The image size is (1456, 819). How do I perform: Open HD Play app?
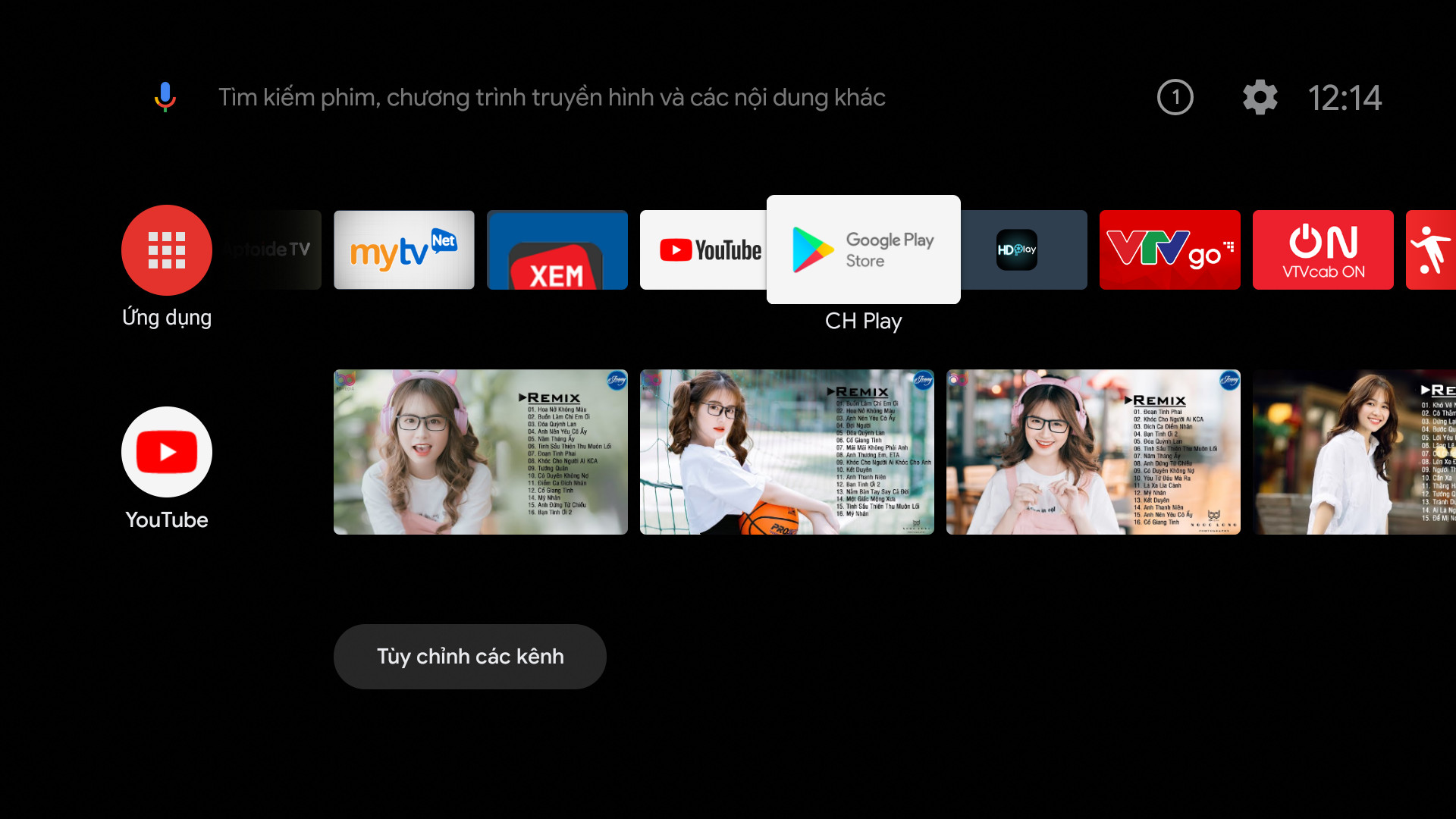pyautogui.click(x=1016, y=249)
